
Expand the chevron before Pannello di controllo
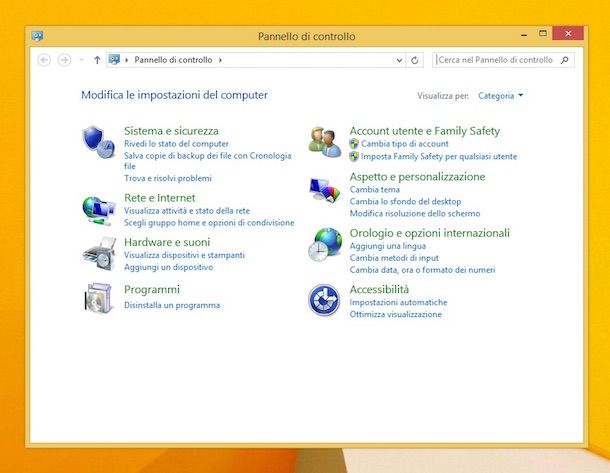click(x=126, y=60)
